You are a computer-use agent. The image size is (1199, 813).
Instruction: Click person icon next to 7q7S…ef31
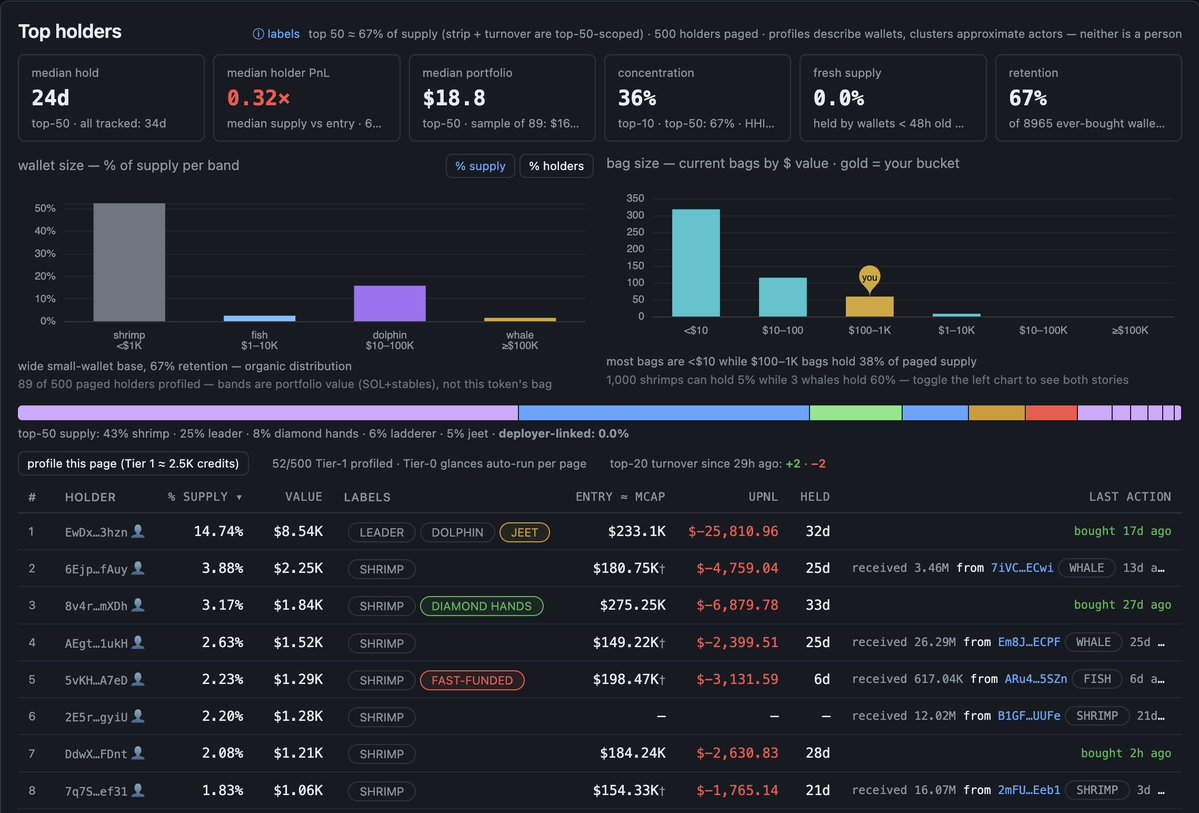(138, 790)
